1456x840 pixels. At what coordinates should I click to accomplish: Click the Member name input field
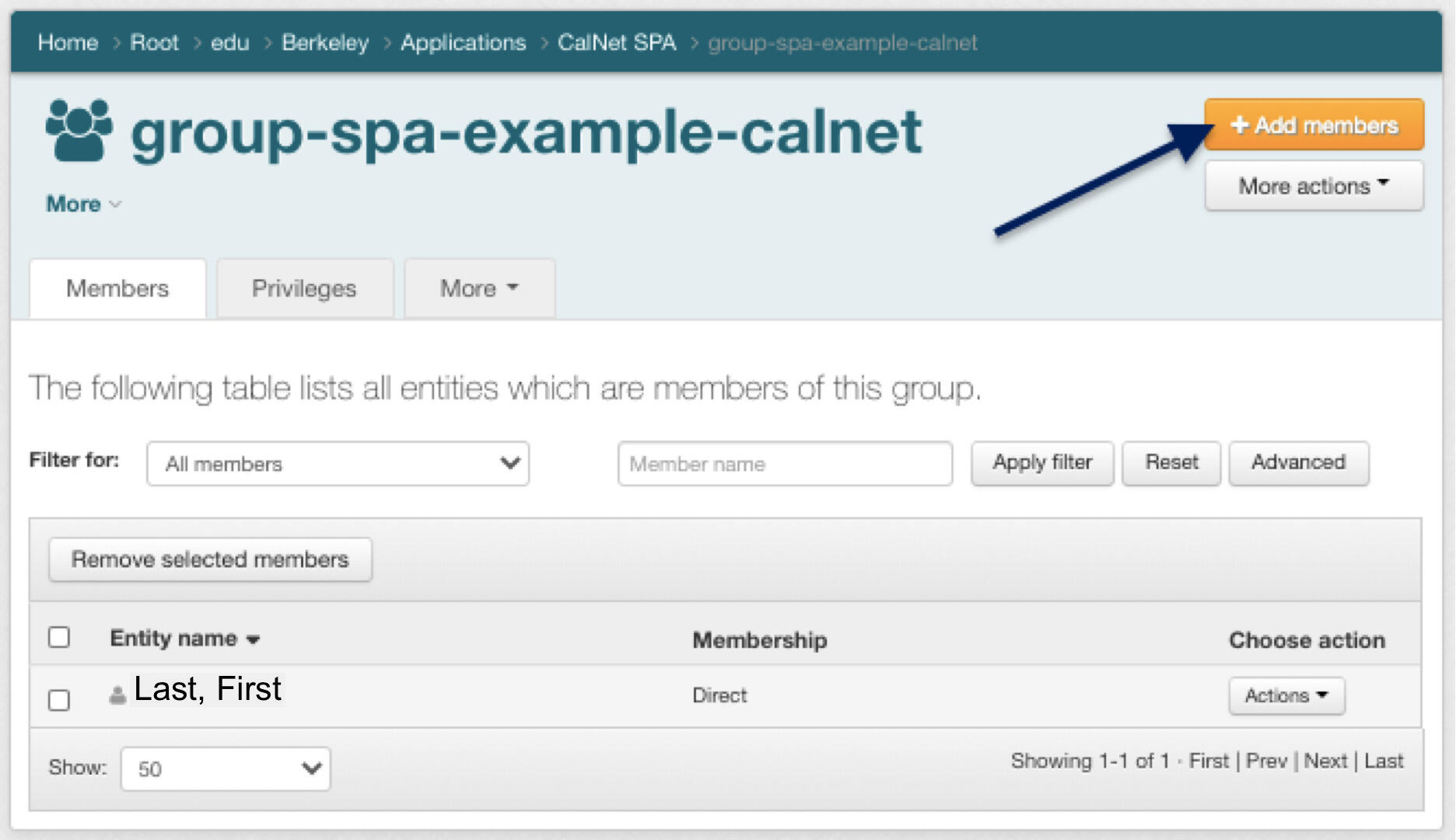[x=785, y=464]
